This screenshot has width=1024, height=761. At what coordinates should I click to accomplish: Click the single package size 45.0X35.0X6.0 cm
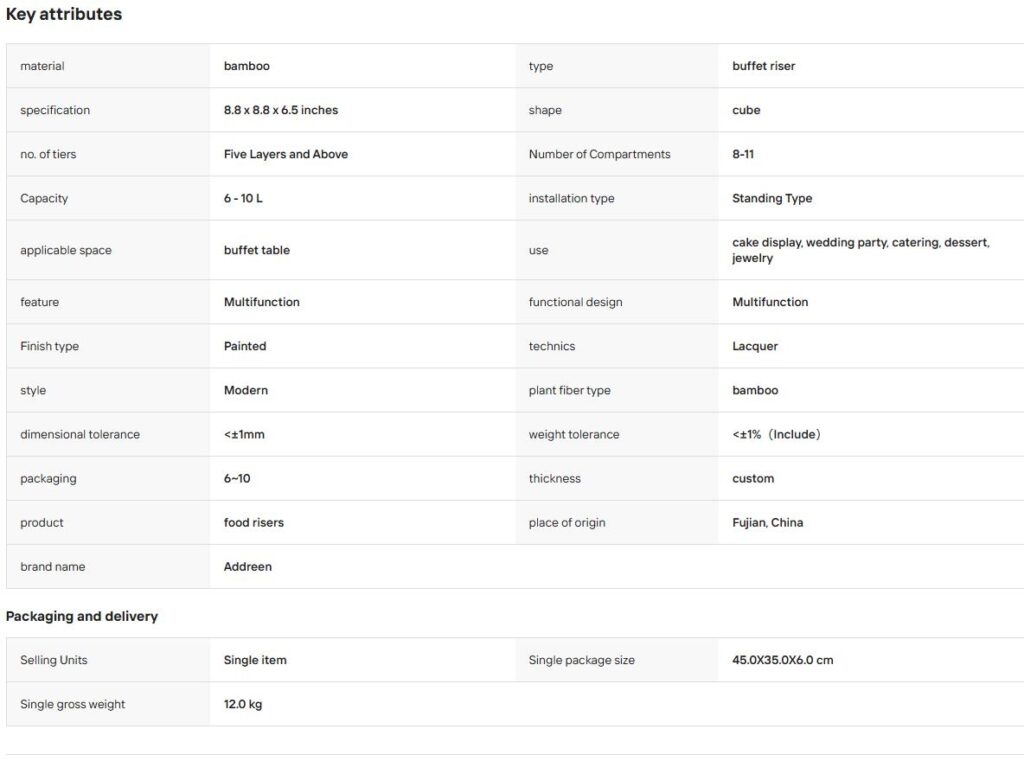tap(782, 660)
